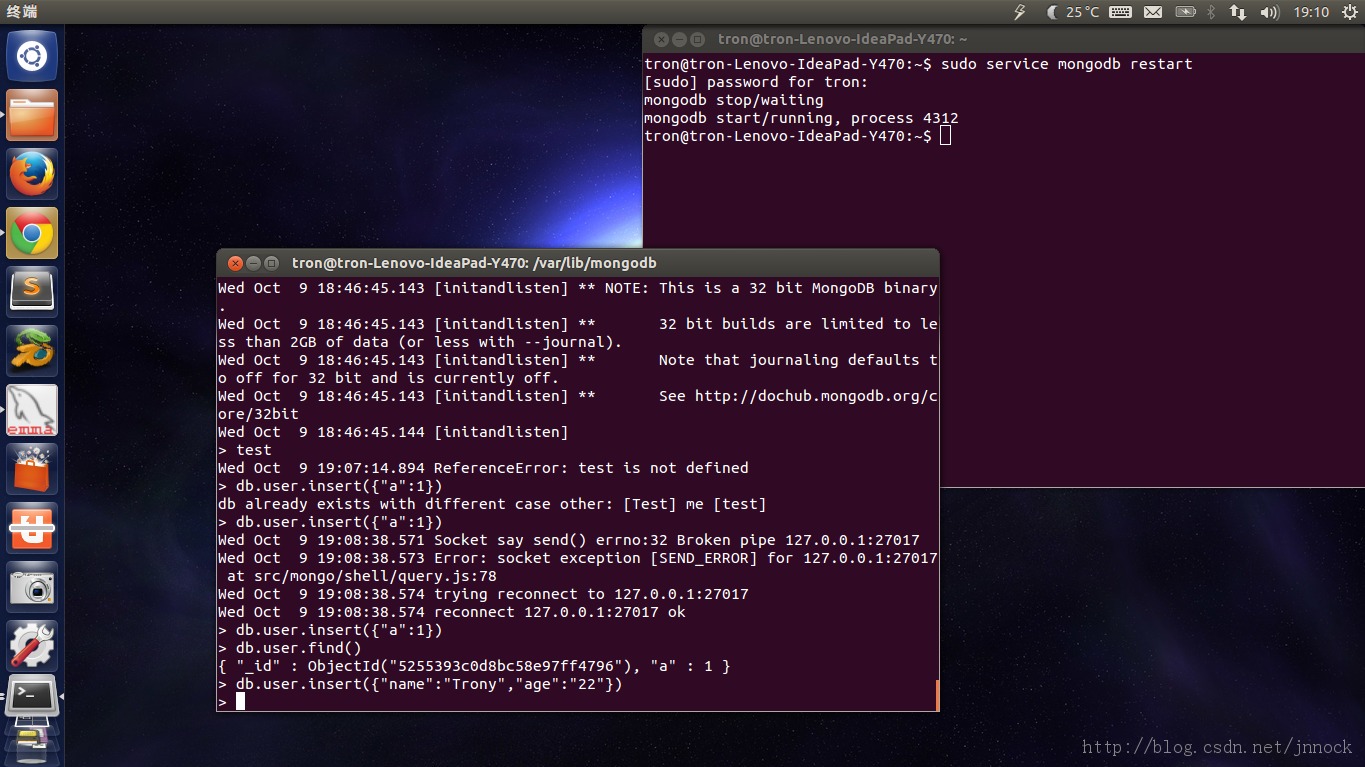The image size is (1365, 767).
Task: Launch the Files manager from launcher
Action: pos(32,116)
